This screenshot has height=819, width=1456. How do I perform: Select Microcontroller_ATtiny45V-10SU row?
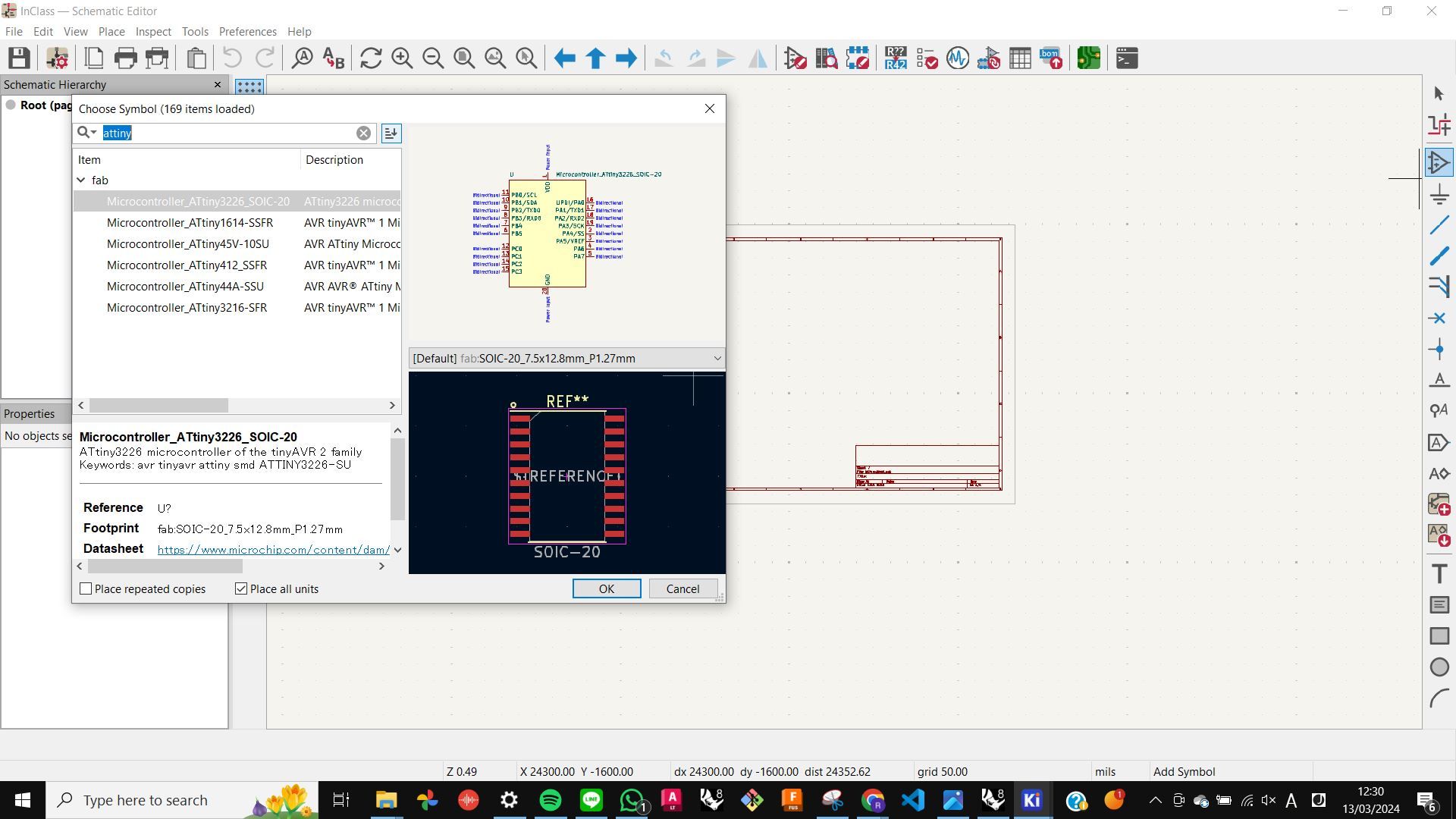click(x=237, y=244)
